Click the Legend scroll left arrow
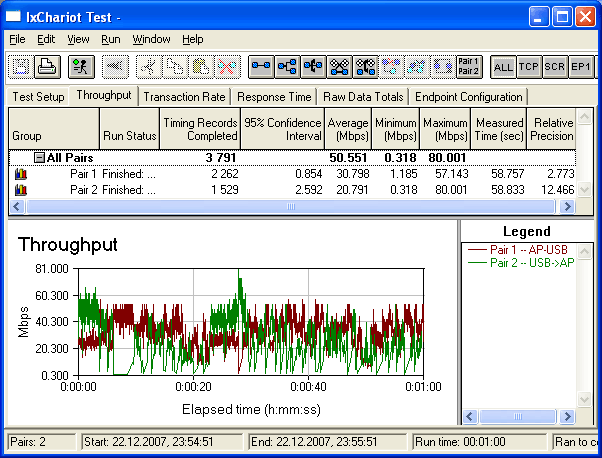 (x=470, y=417)
